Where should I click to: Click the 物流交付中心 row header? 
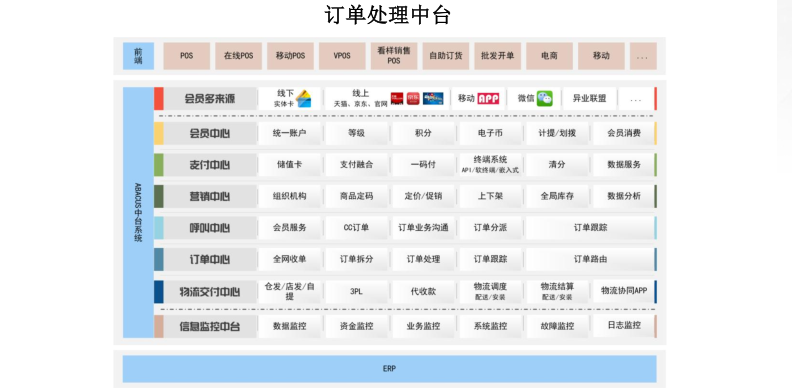(210, 291)
